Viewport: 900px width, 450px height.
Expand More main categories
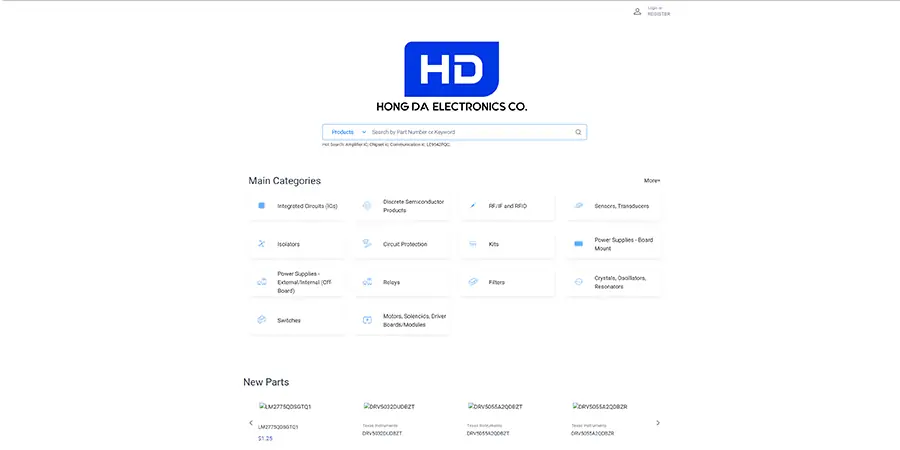pos(652,181)
